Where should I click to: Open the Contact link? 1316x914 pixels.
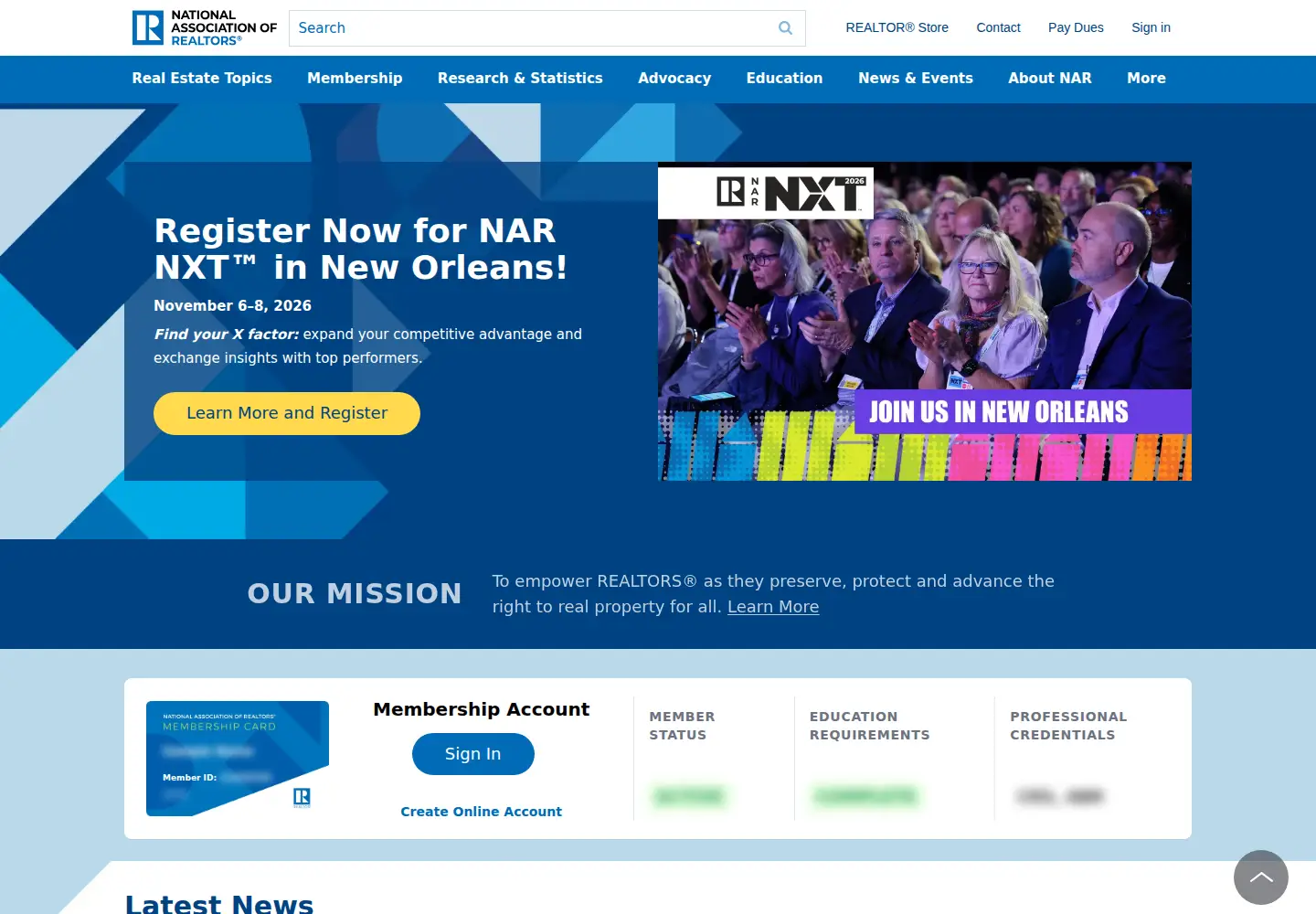[x=998, y=27]
